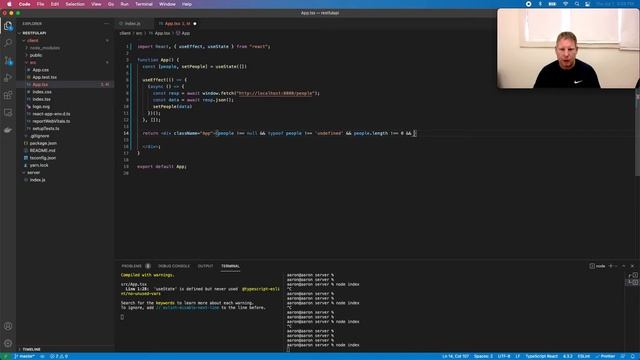This screenshot has height=360, width=640.
Task: Open the Selection menu
Action: (75, 4)
